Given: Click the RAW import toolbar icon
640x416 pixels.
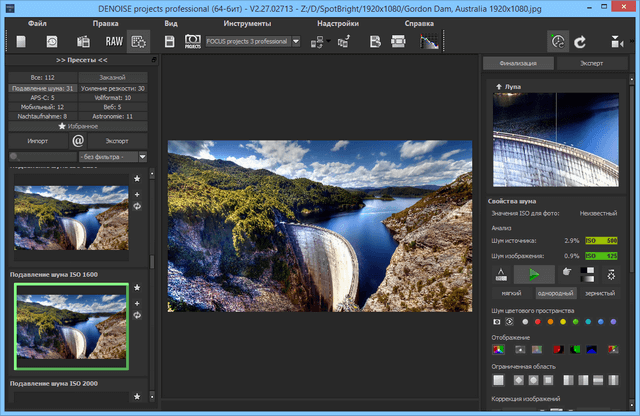Looking at the screenshot, I should 112,42.
